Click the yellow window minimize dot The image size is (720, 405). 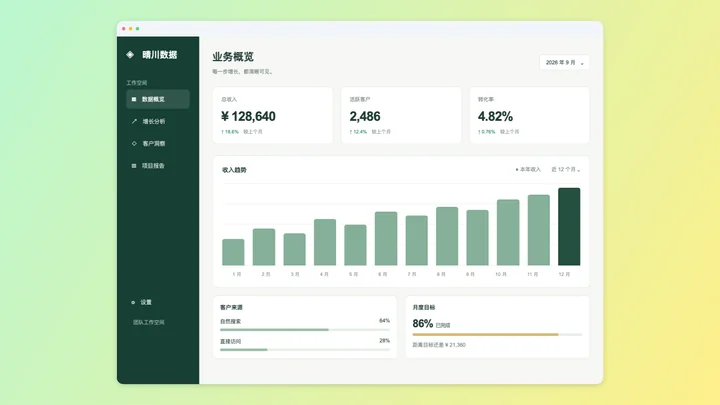tap(130, 28)
